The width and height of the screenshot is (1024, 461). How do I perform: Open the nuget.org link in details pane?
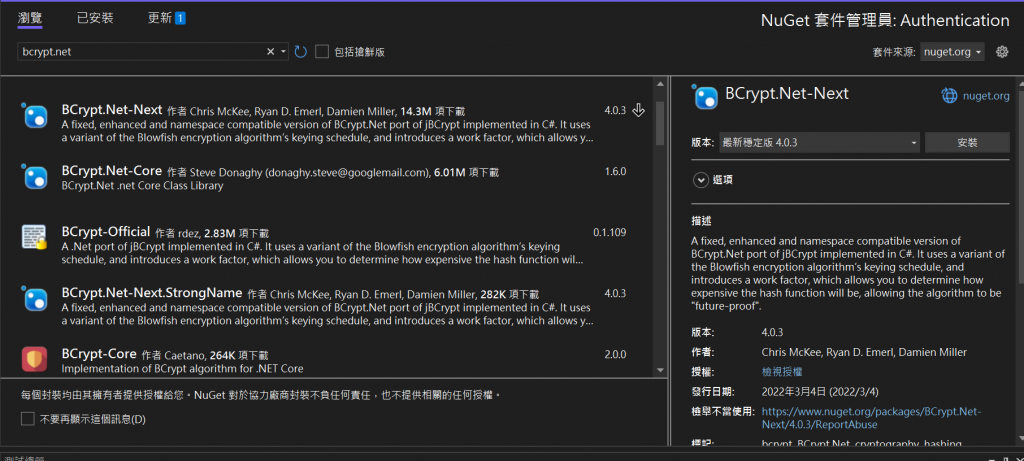985,96
